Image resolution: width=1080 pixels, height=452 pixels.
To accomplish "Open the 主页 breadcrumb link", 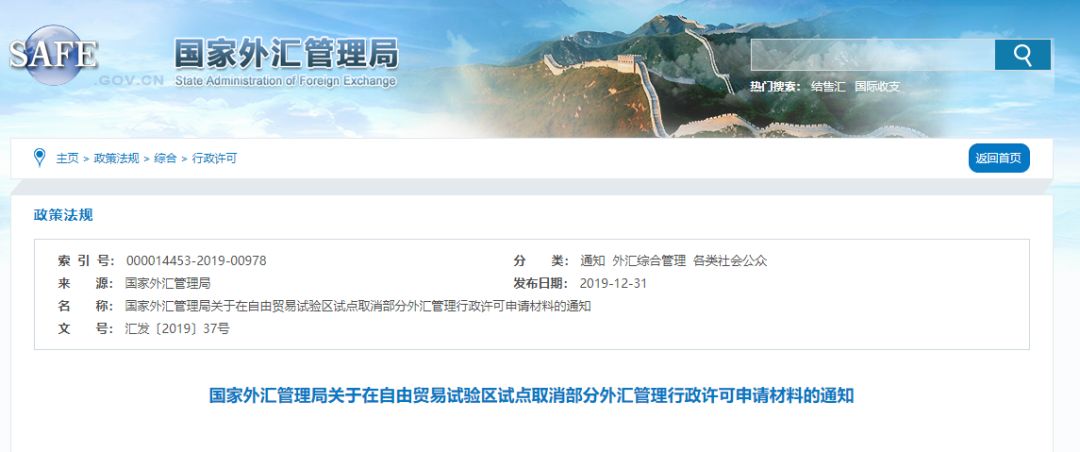I will click(68, 158).
